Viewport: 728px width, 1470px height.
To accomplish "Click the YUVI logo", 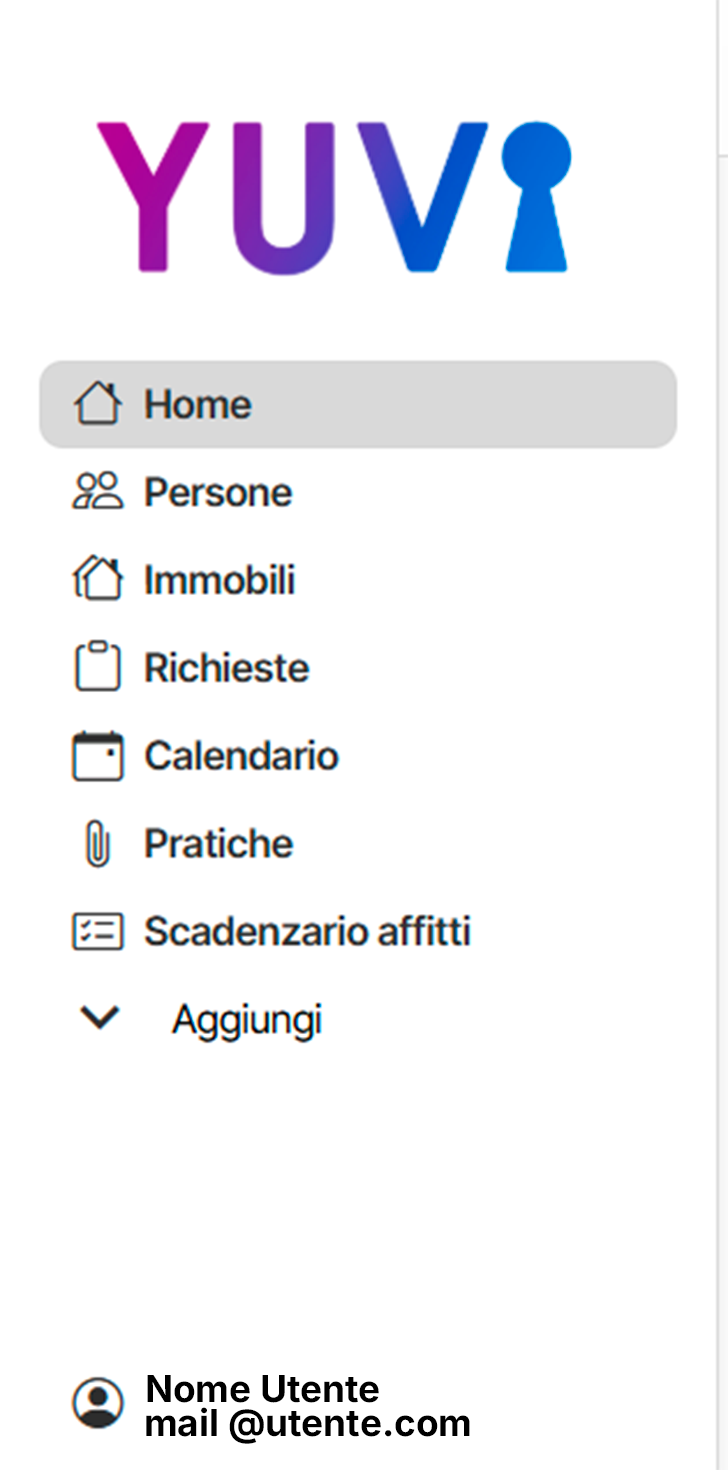I will tap(334, 197).
